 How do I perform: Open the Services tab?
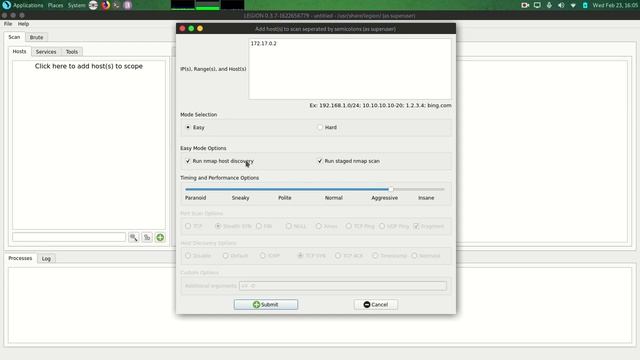pyautogui.click(x=46, y=52)
